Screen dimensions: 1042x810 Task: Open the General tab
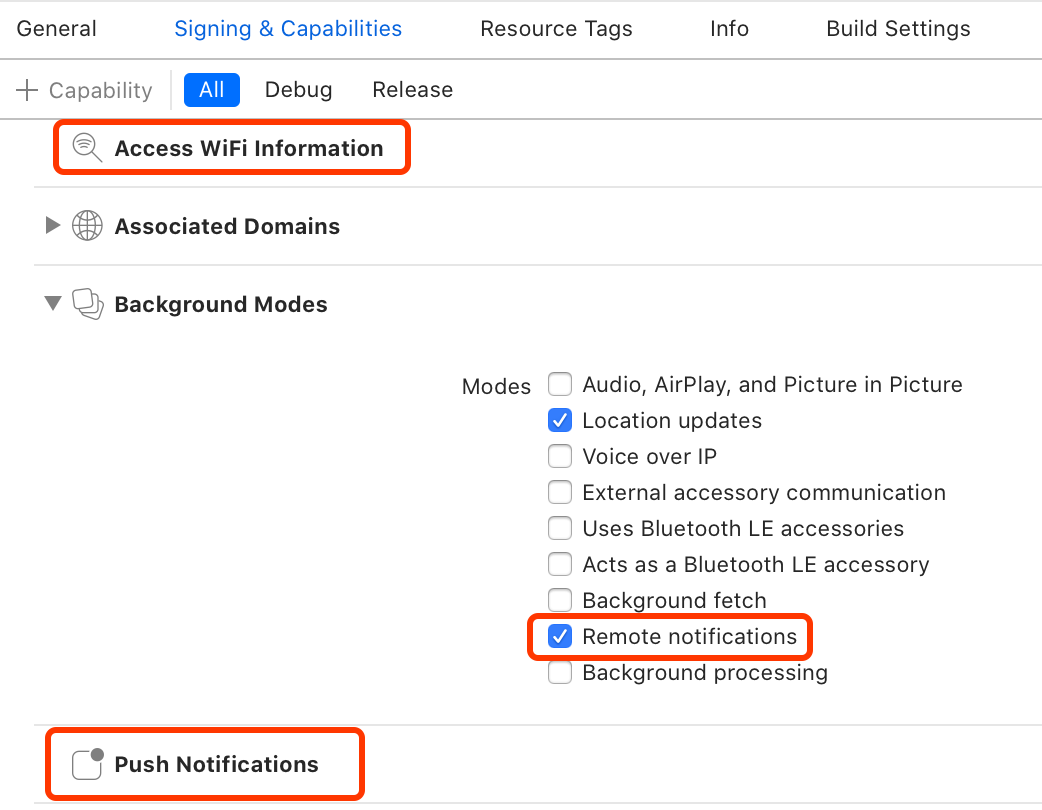click(x=57, y=29)
